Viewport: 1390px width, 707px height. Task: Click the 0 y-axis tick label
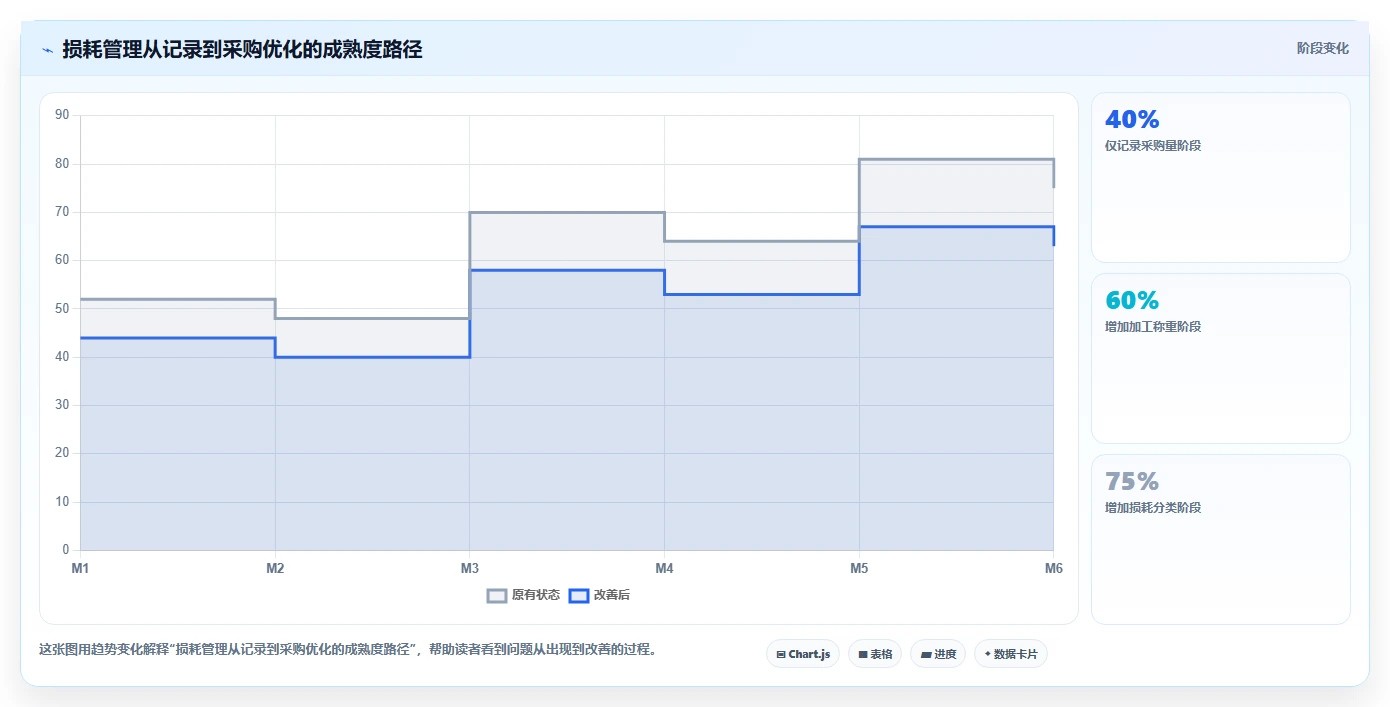pyautogui.click(x=66, y=550)
